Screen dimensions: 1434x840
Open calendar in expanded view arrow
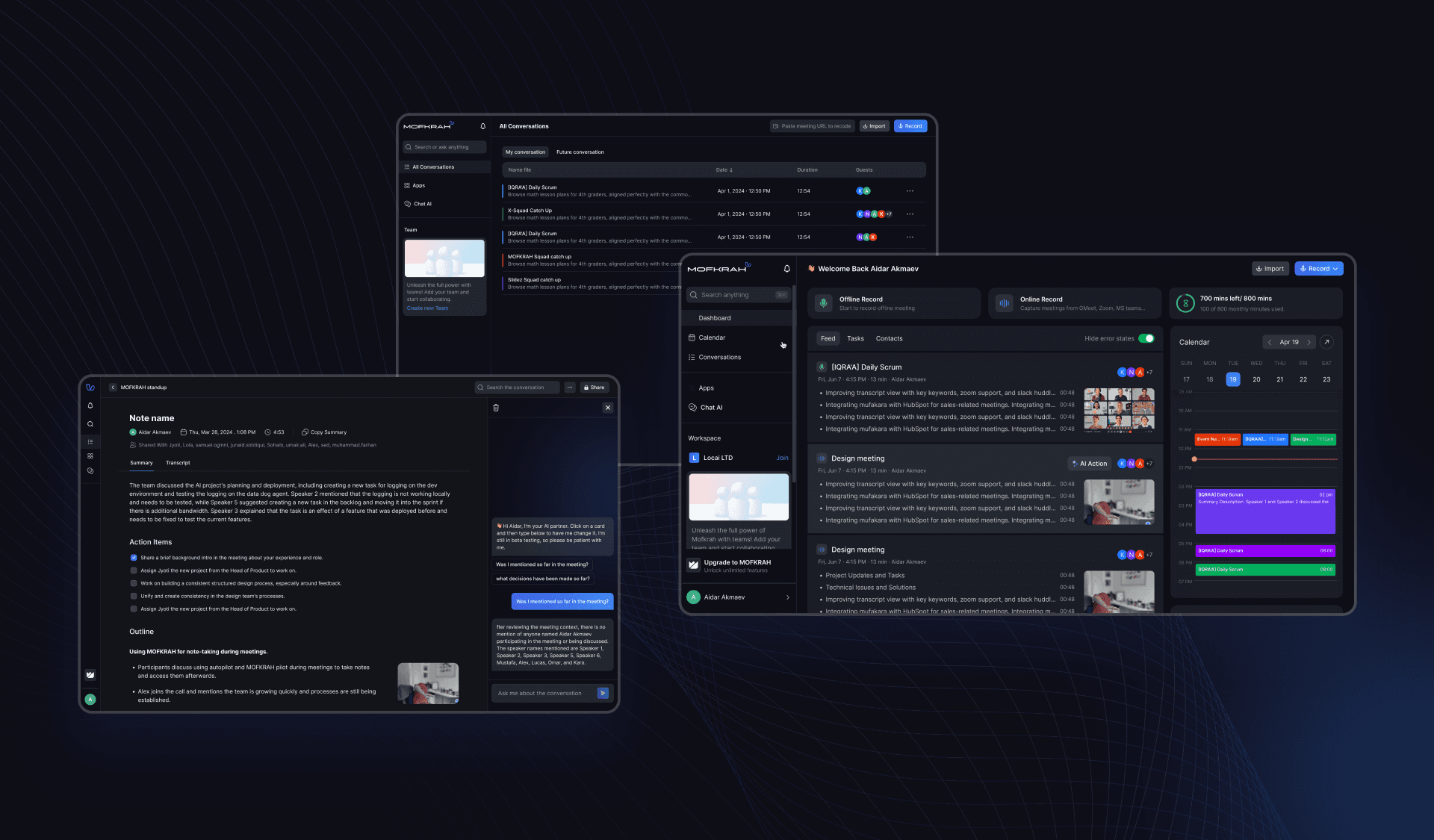[x=1326, y=342]
